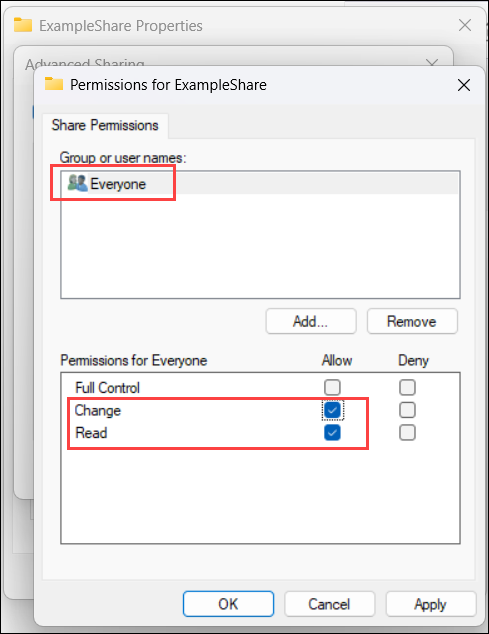Tick the Change Deny checkbox

tap(407, 410)
